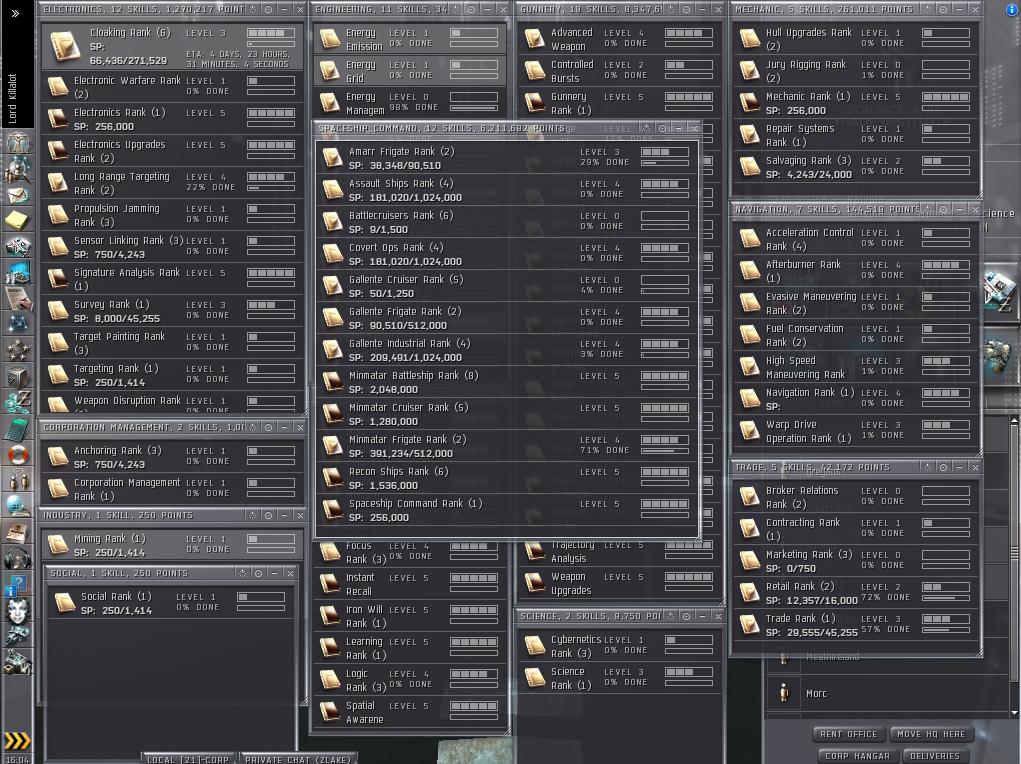Image resolution: width=1021 pixels, height=764 pixels.
Task: Open the in-game browser globe icon
Action: 18,506
